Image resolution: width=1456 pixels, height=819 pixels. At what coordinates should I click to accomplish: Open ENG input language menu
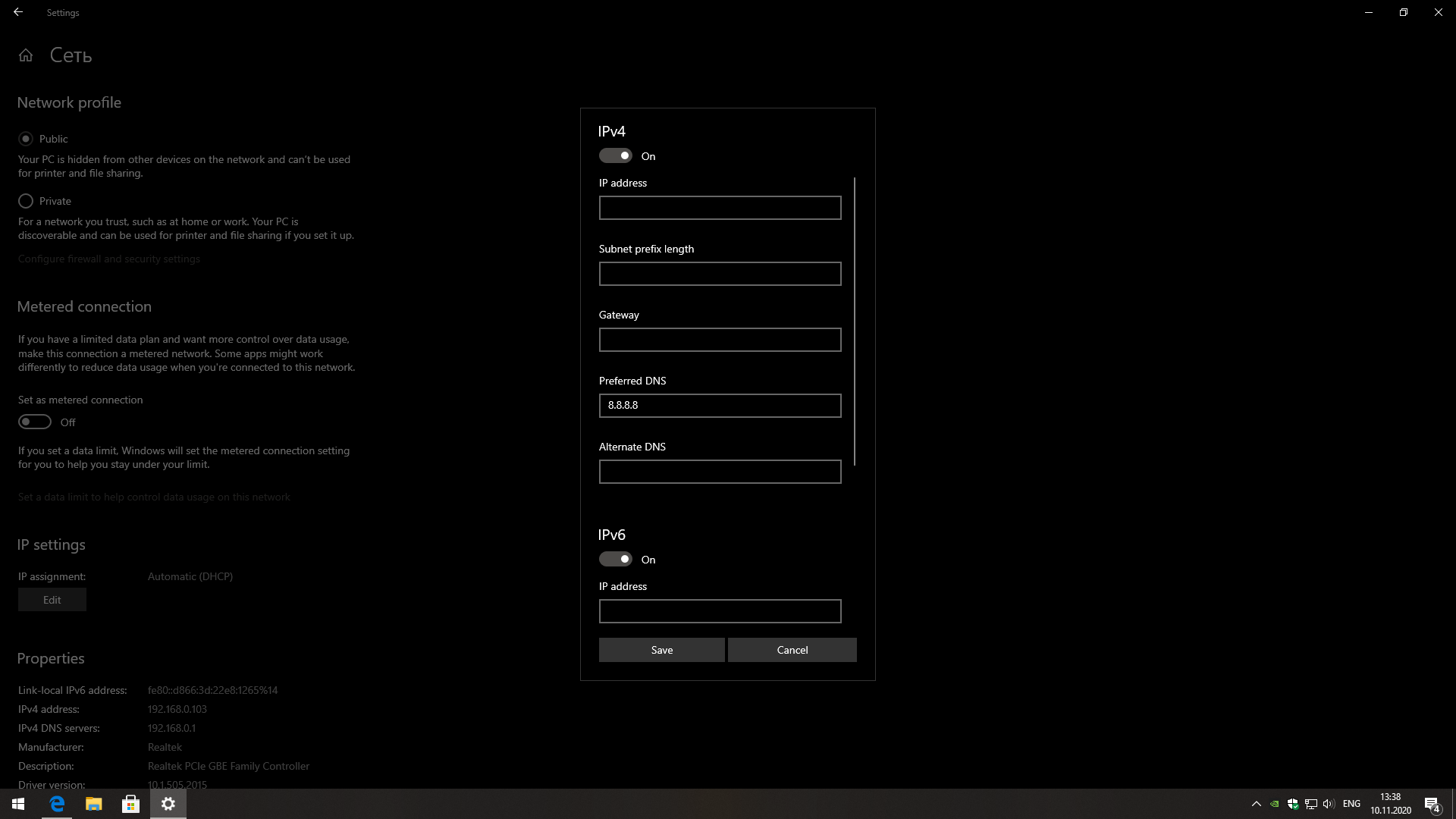[1351, 804]
